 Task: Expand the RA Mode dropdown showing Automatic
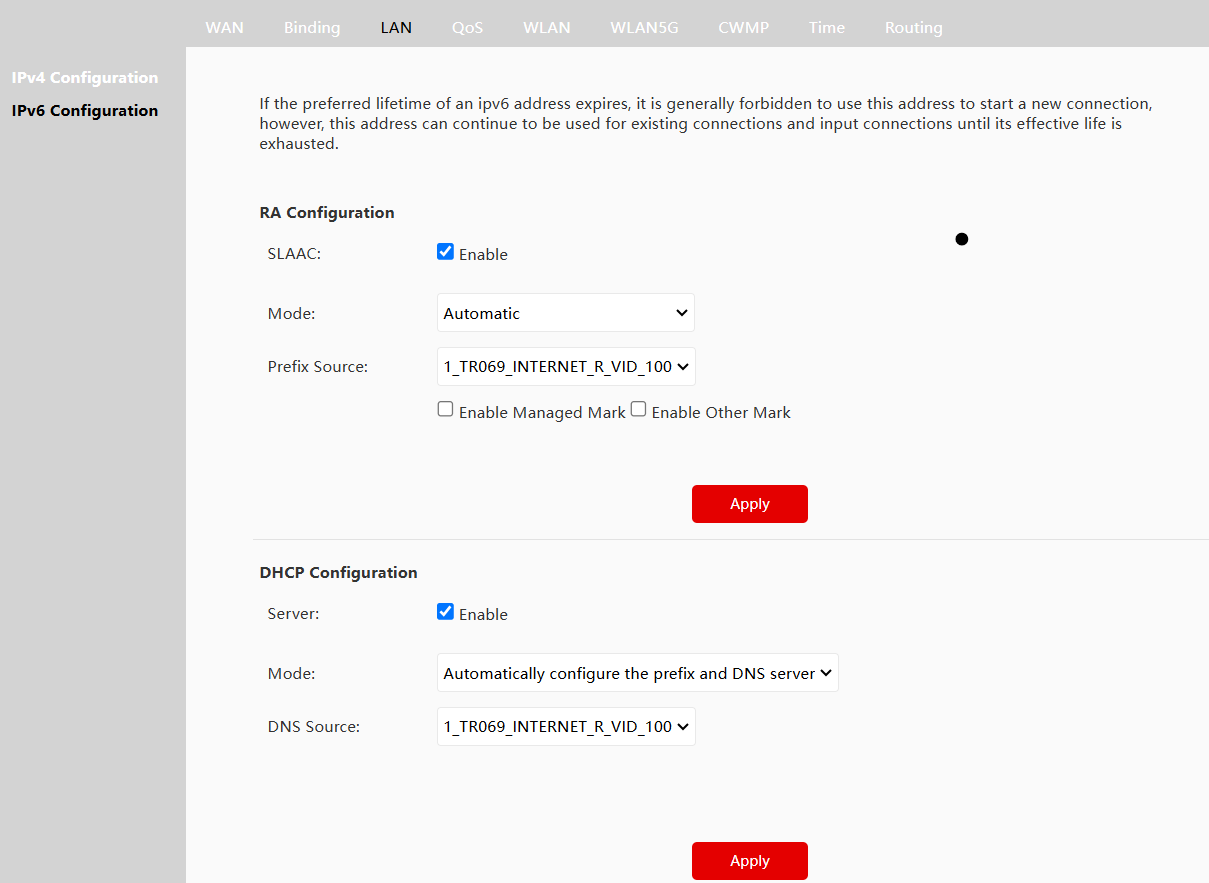[566, 313]
